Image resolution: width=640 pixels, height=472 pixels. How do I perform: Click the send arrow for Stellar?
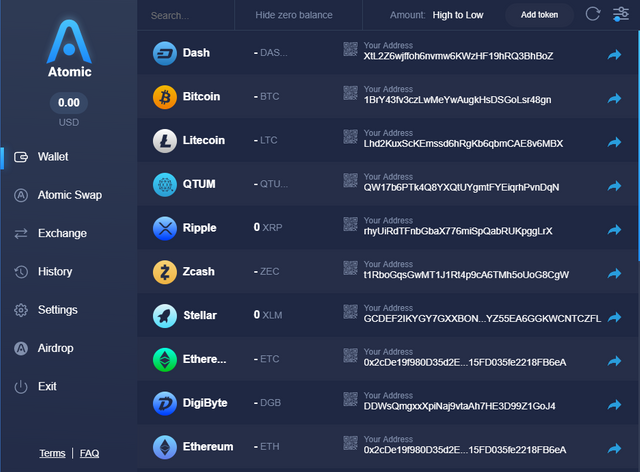click(614, 317)
